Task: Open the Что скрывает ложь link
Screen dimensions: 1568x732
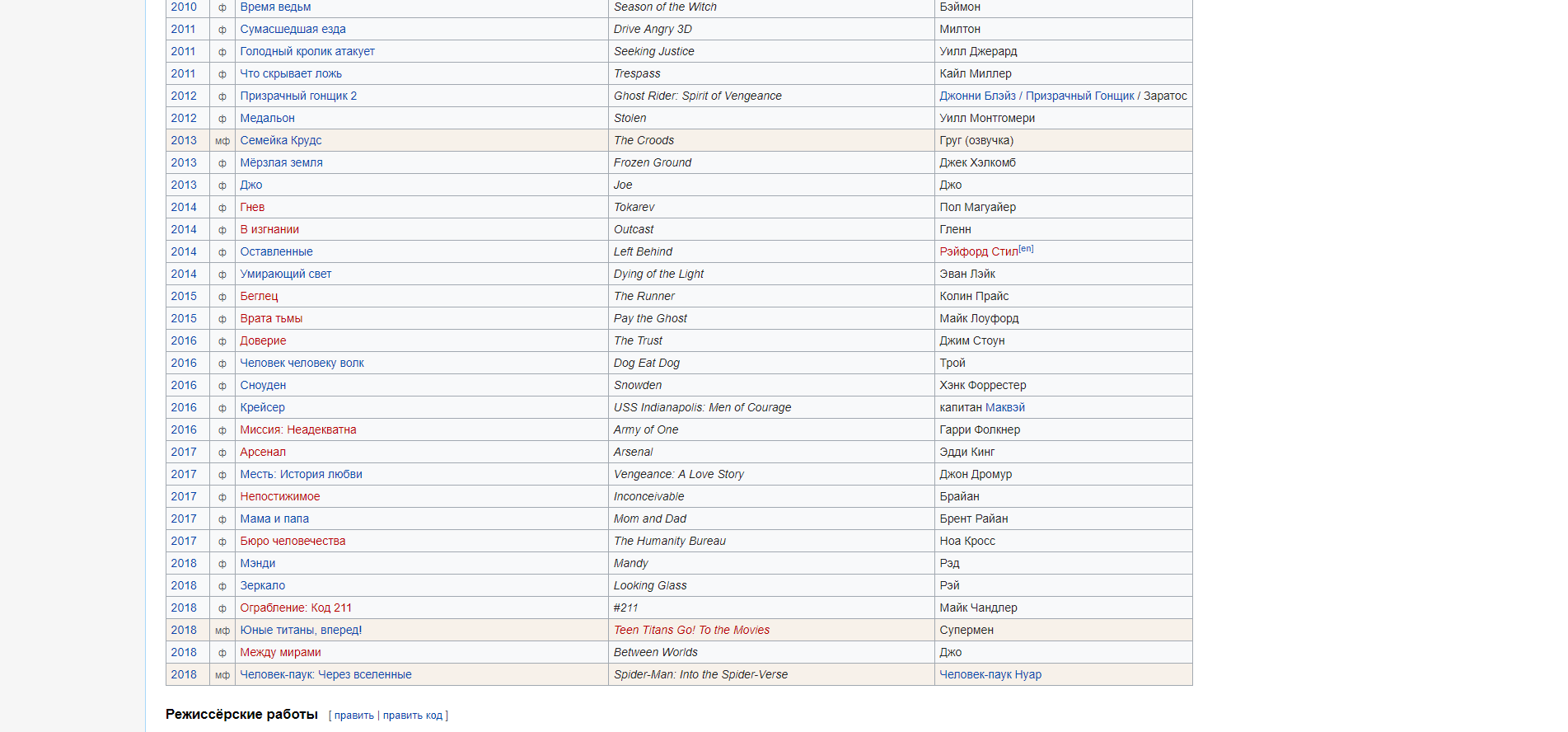Action: pyautogui.click(x=291, y=73)
